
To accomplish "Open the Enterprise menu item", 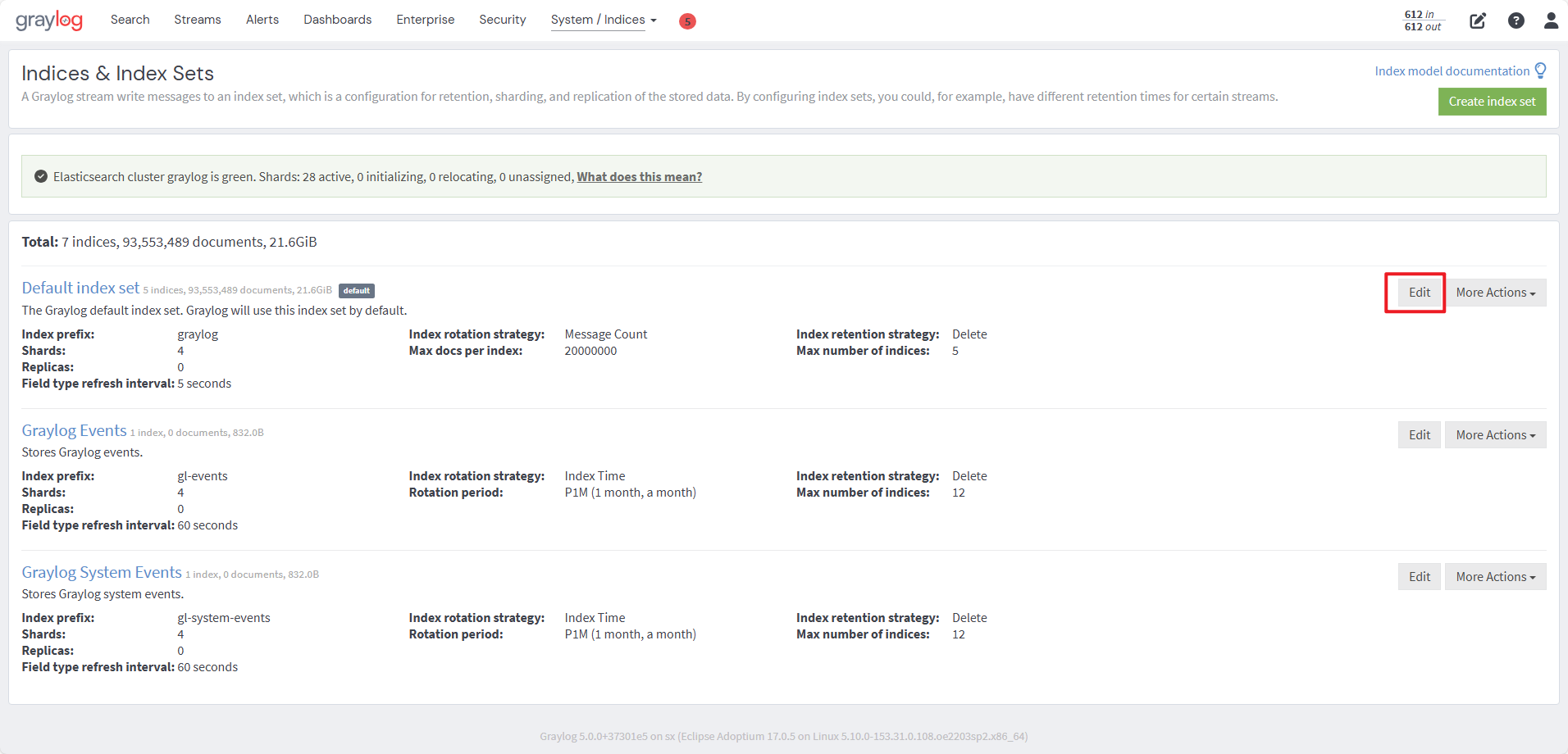I will pyautogui.click(x=426, y=20).
